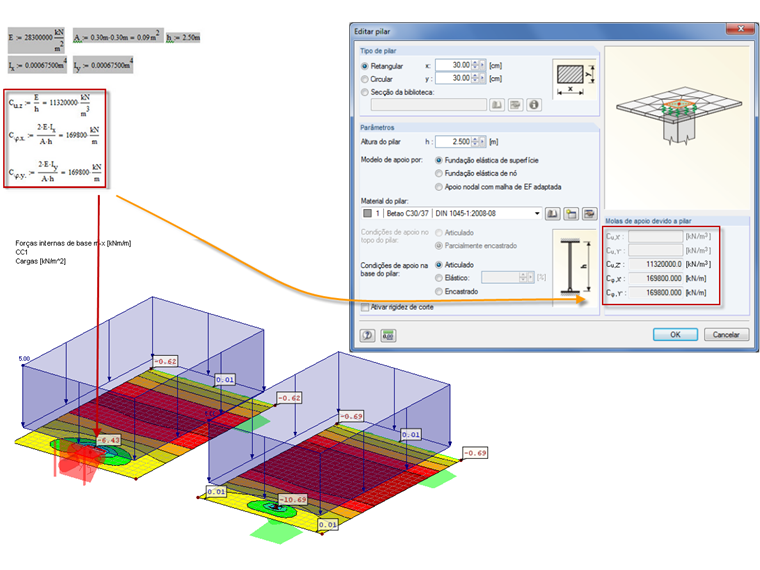Click the 'Tipo de pilar' section header
Screen dimensions: 760x570
(378, 51)
